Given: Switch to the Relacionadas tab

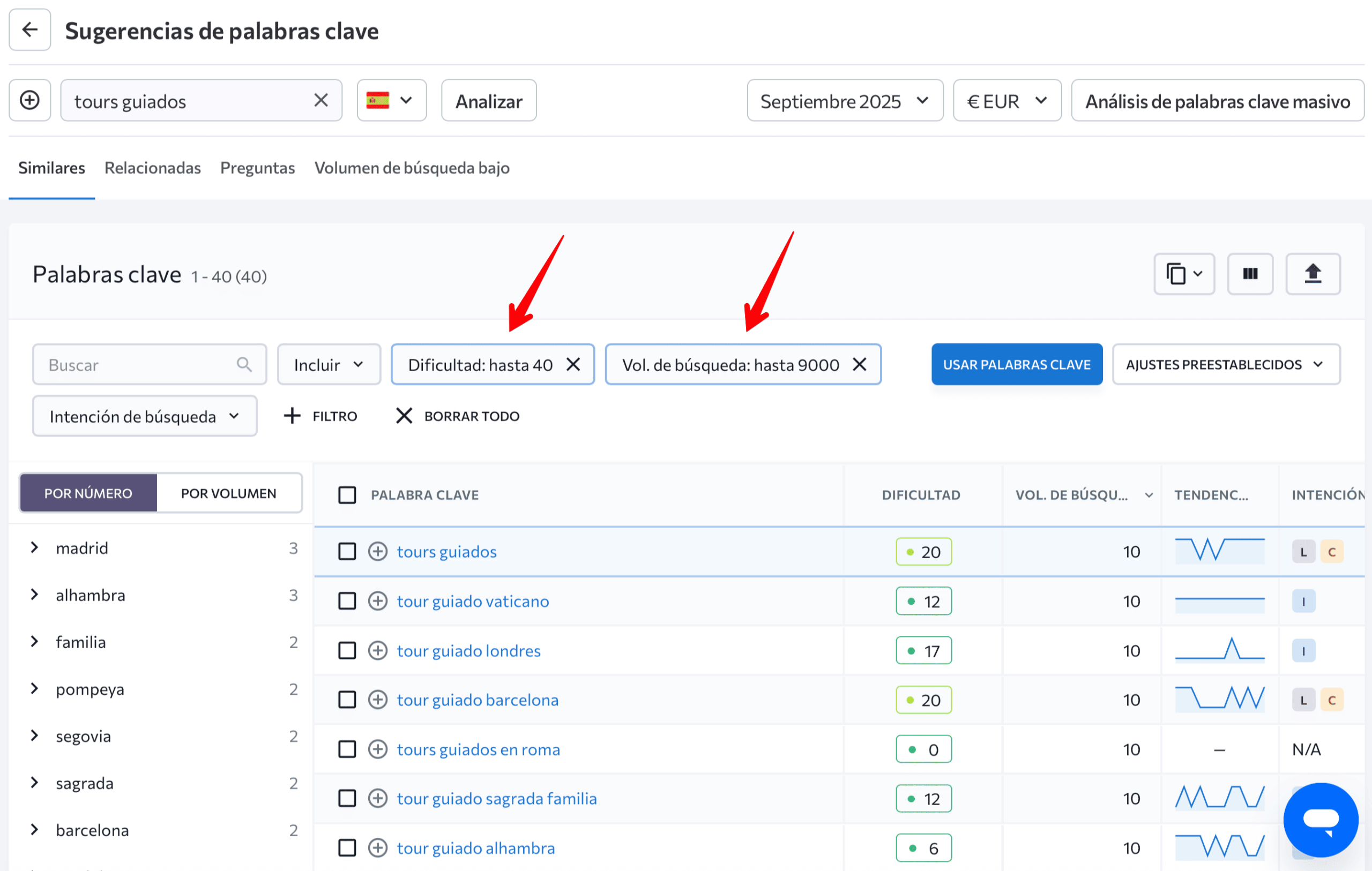Looking at the screenshot, I should pyautogui.click(x=153, y=168).
